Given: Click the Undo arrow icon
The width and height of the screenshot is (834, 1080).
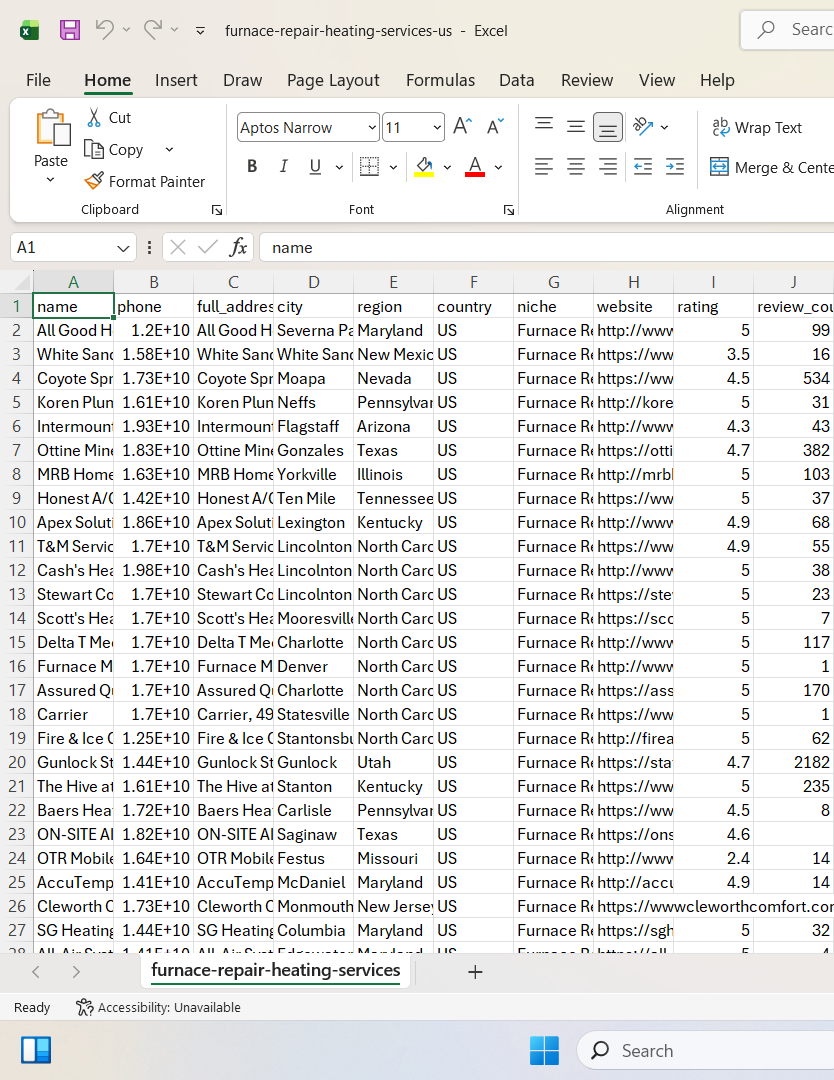Looking at the screenshot, I should click(x=104, y=30).
